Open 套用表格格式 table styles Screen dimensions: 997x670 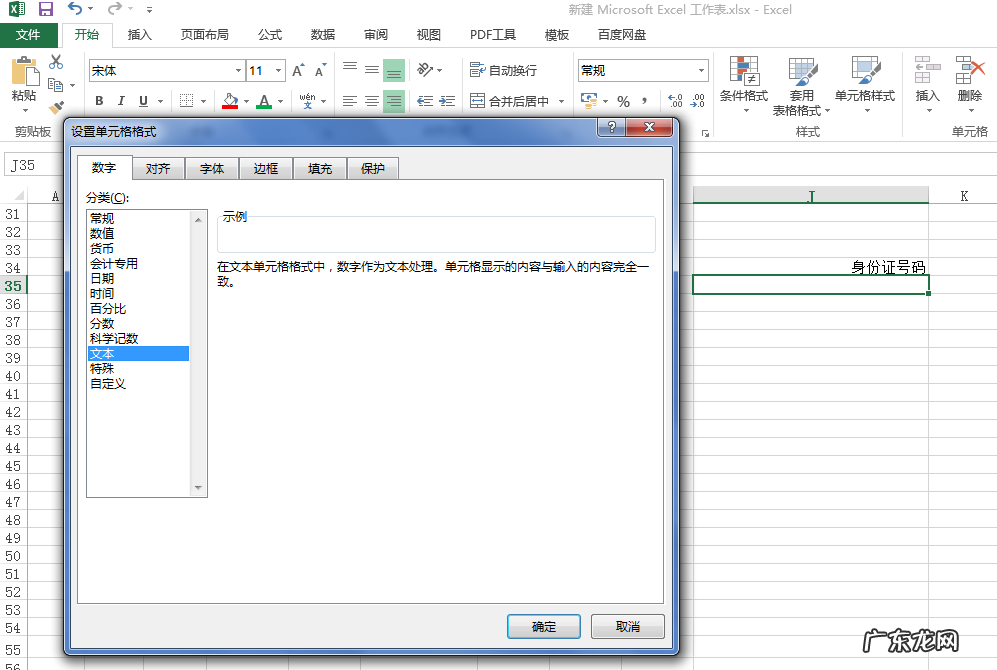click(801, 86)
